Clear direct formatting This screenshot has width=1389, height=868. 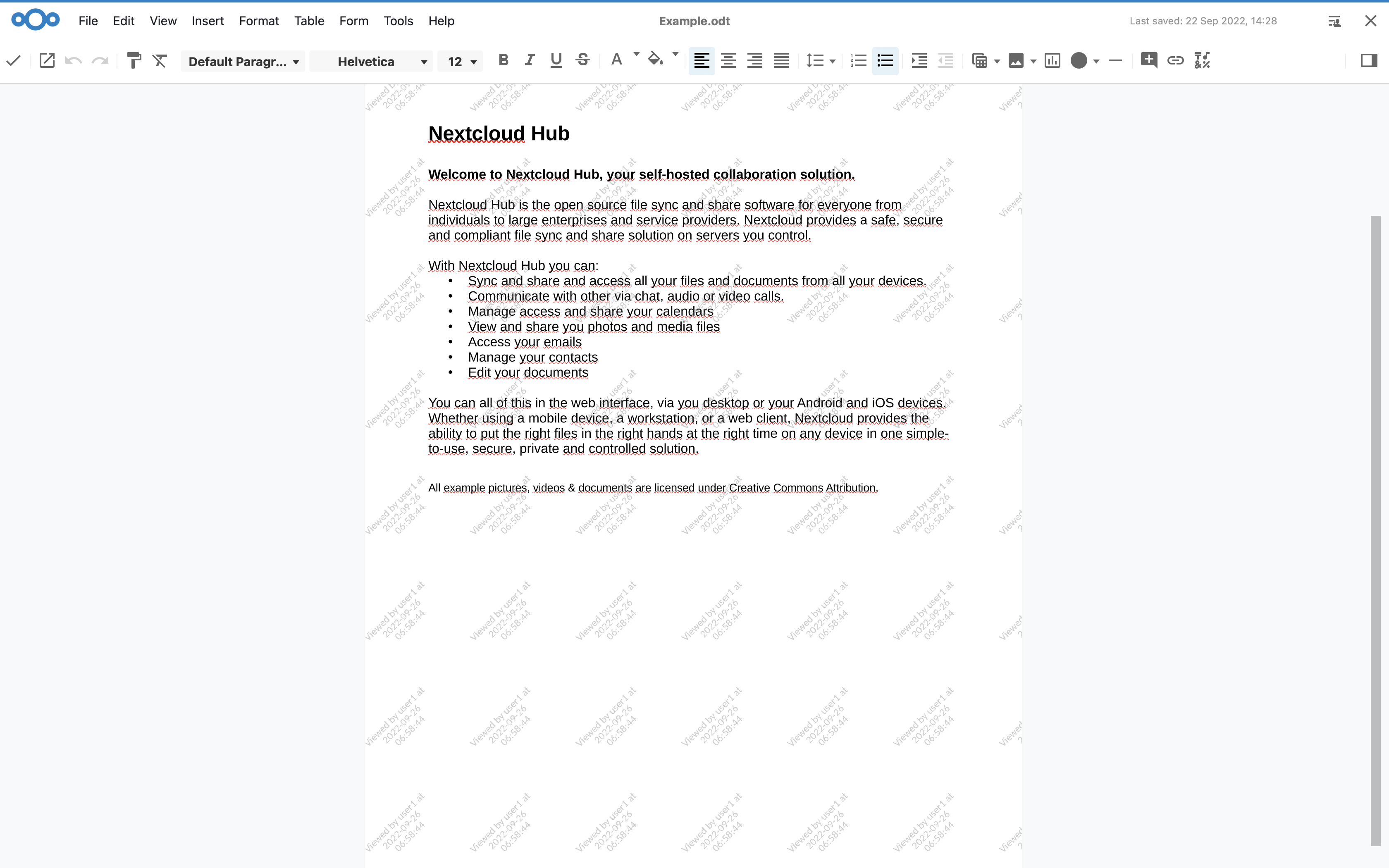(160, 60)
